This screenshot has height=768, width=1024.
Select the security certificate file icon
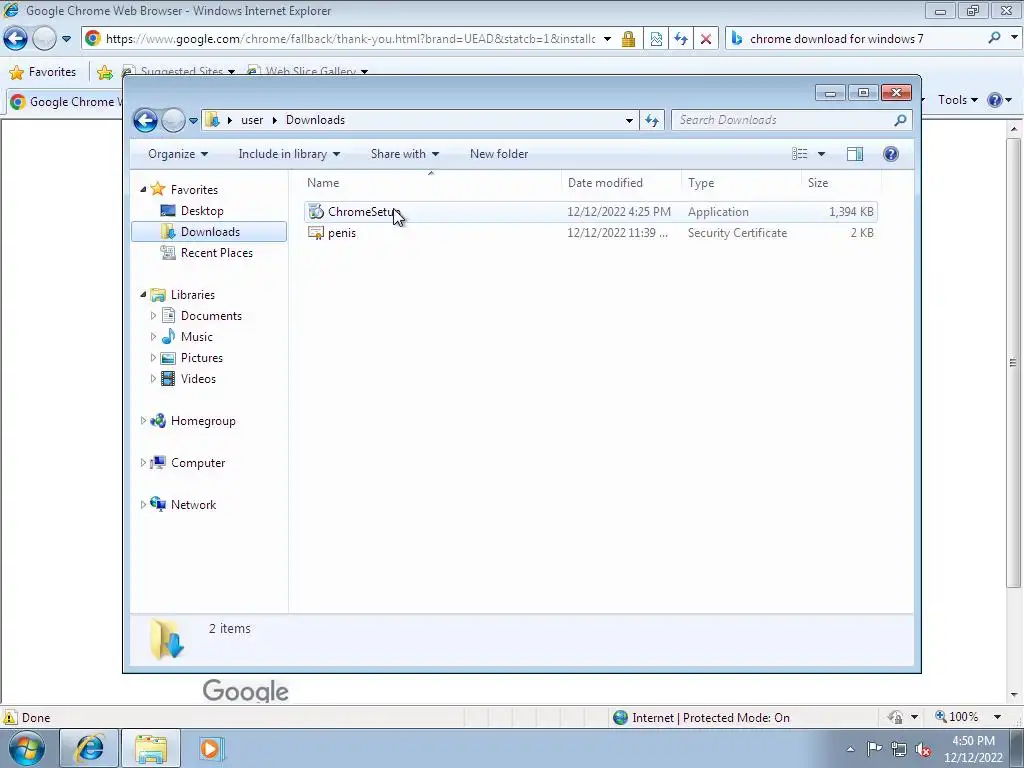point(316,232)
